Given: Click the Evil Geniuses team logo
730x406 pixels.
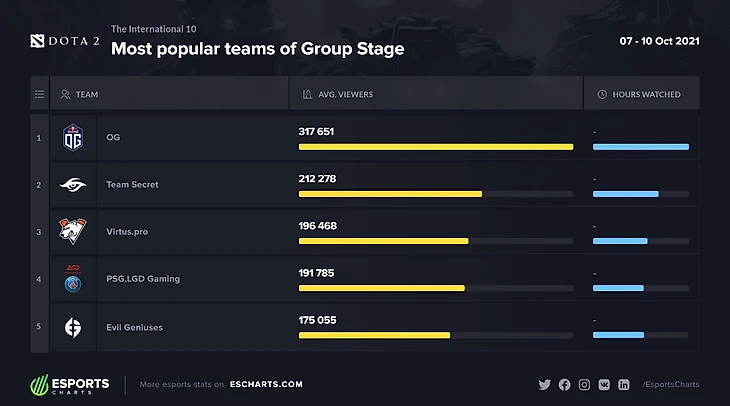Looking at the screenshot, I should click(x=73, y=327).
